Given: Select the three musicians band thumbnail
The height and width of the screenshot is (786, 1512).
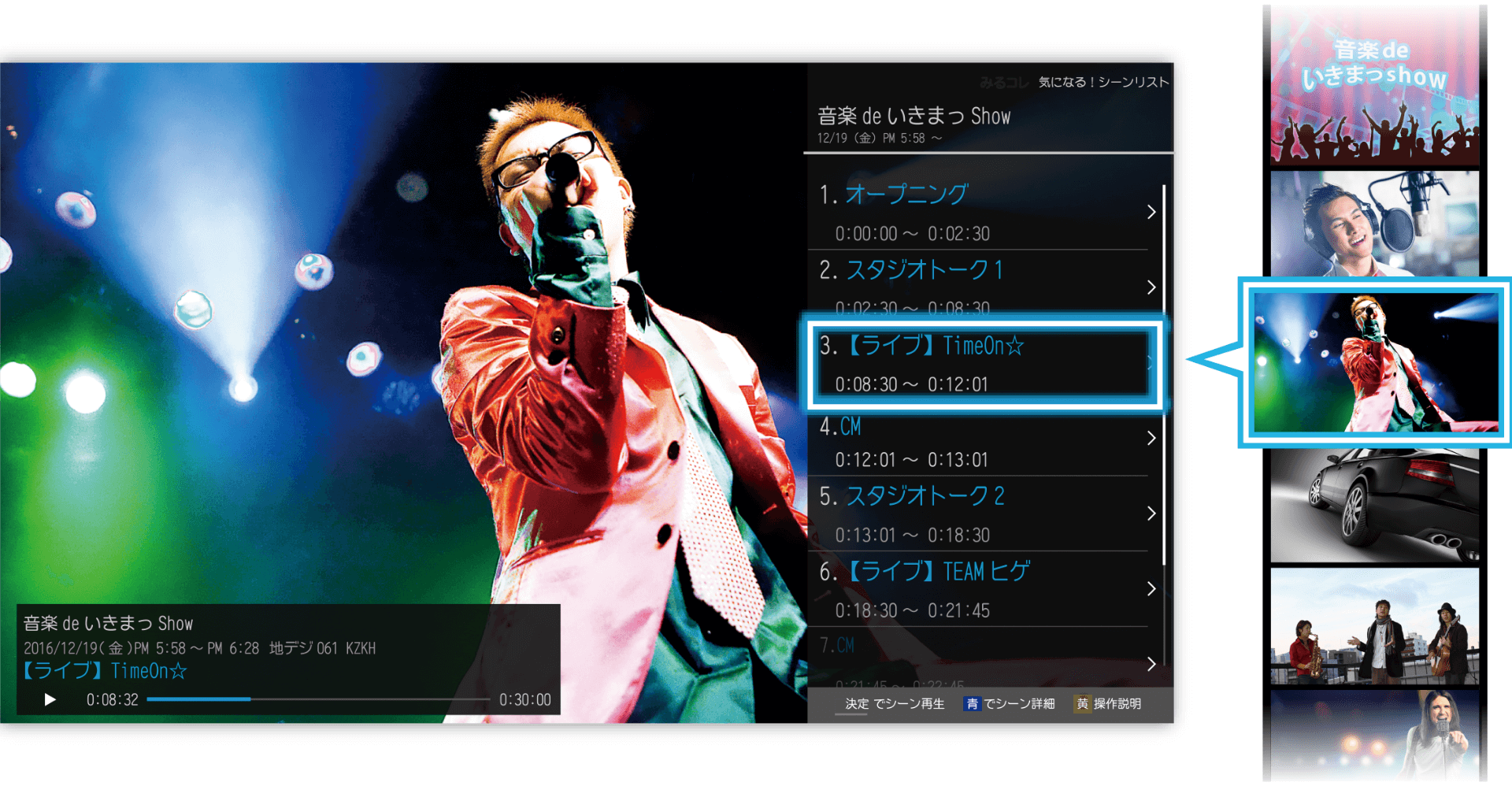Looking at the screenshot, I should pyautogui.click(x=1374, y=627).
